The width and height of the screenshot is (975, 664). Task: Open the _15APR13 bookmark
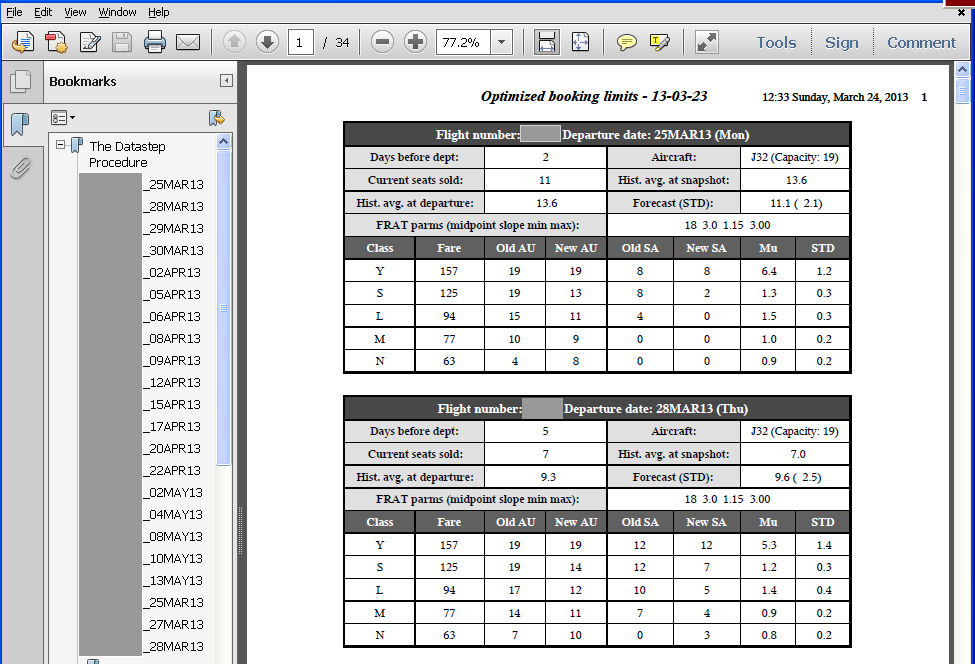172,405
